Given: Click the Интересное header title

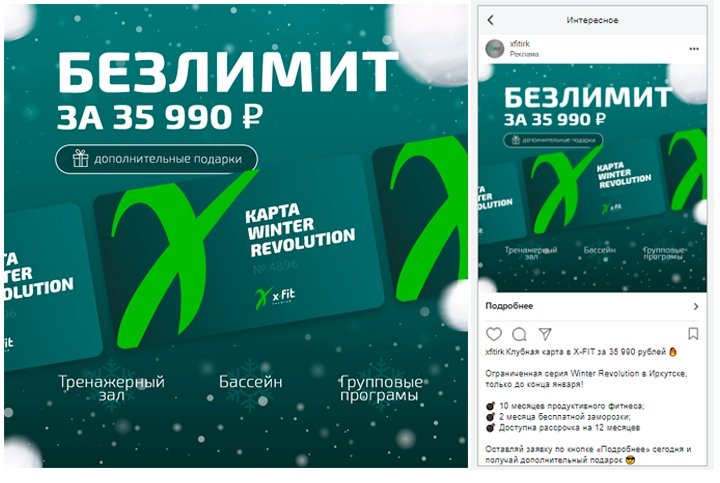Looking at the screenshot, I should coord(592,20).
